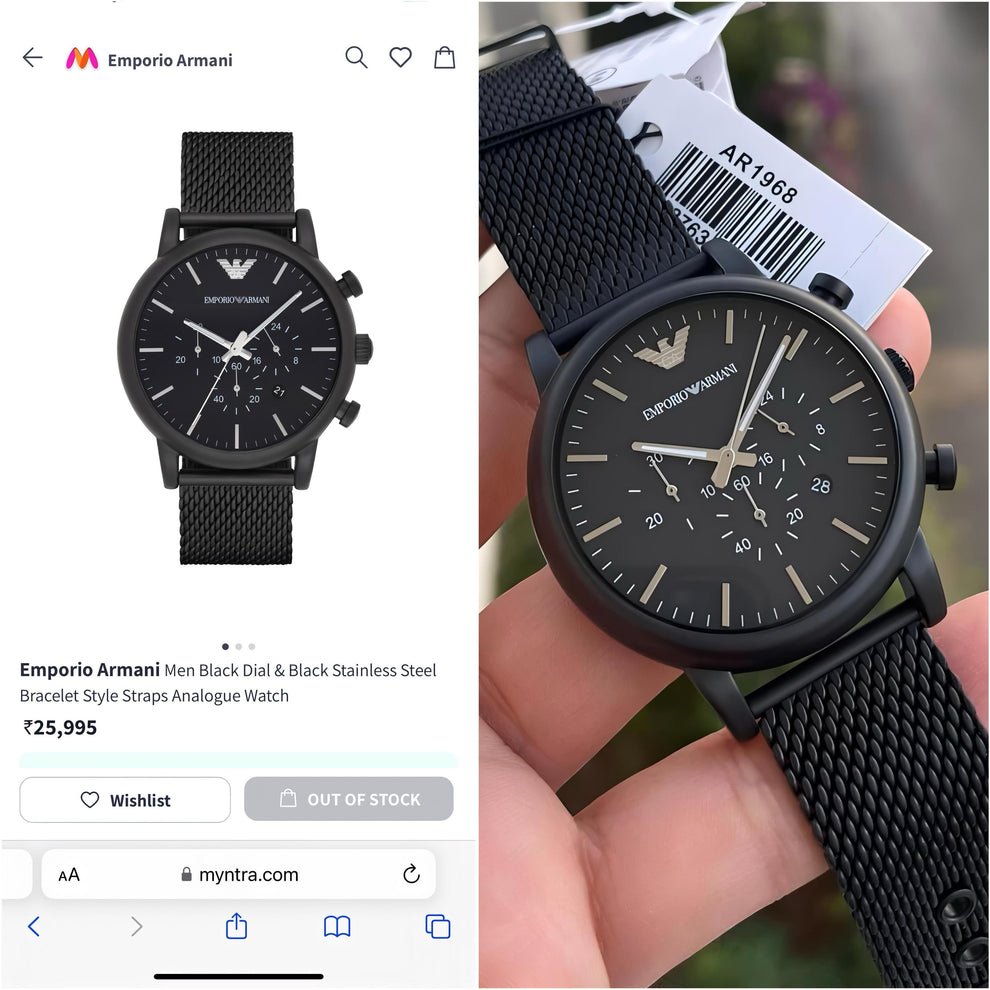Viewport: 990px width, 990px height.
Task: Select the first image carousel dot
Action: 225,647
